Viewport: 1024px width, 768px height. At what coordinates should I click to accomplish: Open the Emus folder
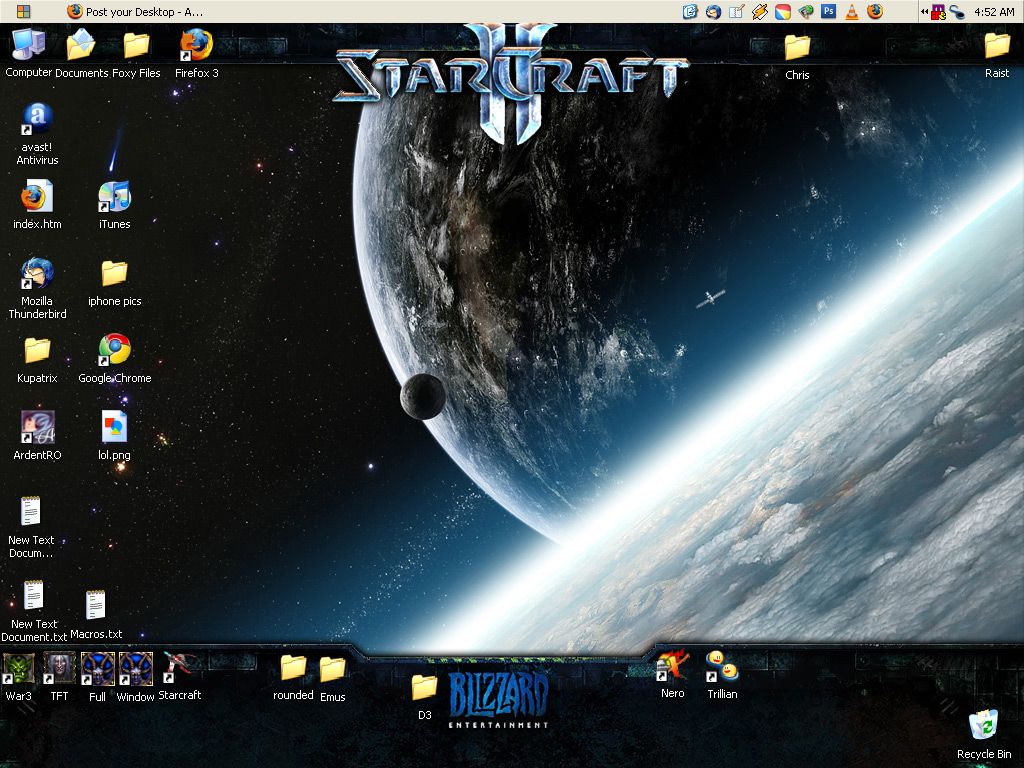point(332,678)
